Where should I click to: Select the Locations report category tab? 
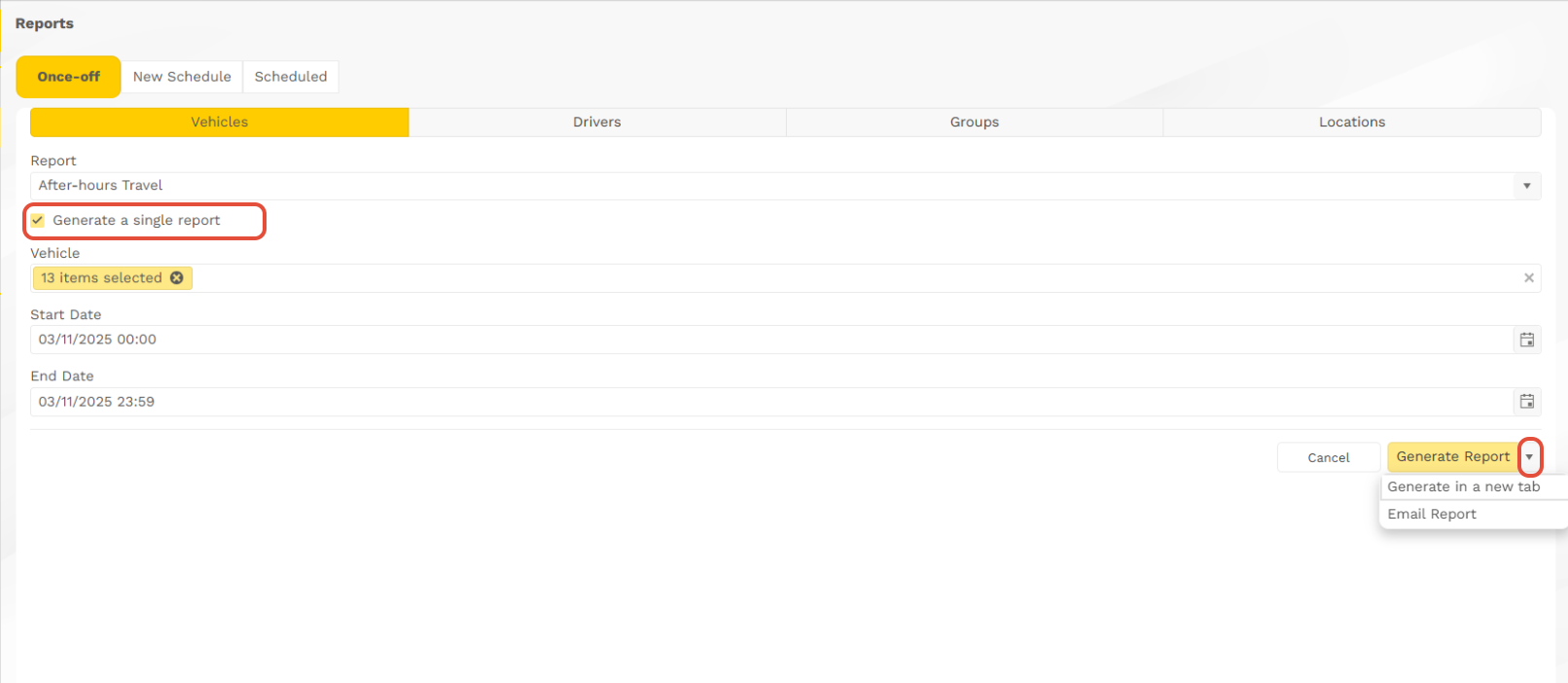click(x=1352, y=122)
